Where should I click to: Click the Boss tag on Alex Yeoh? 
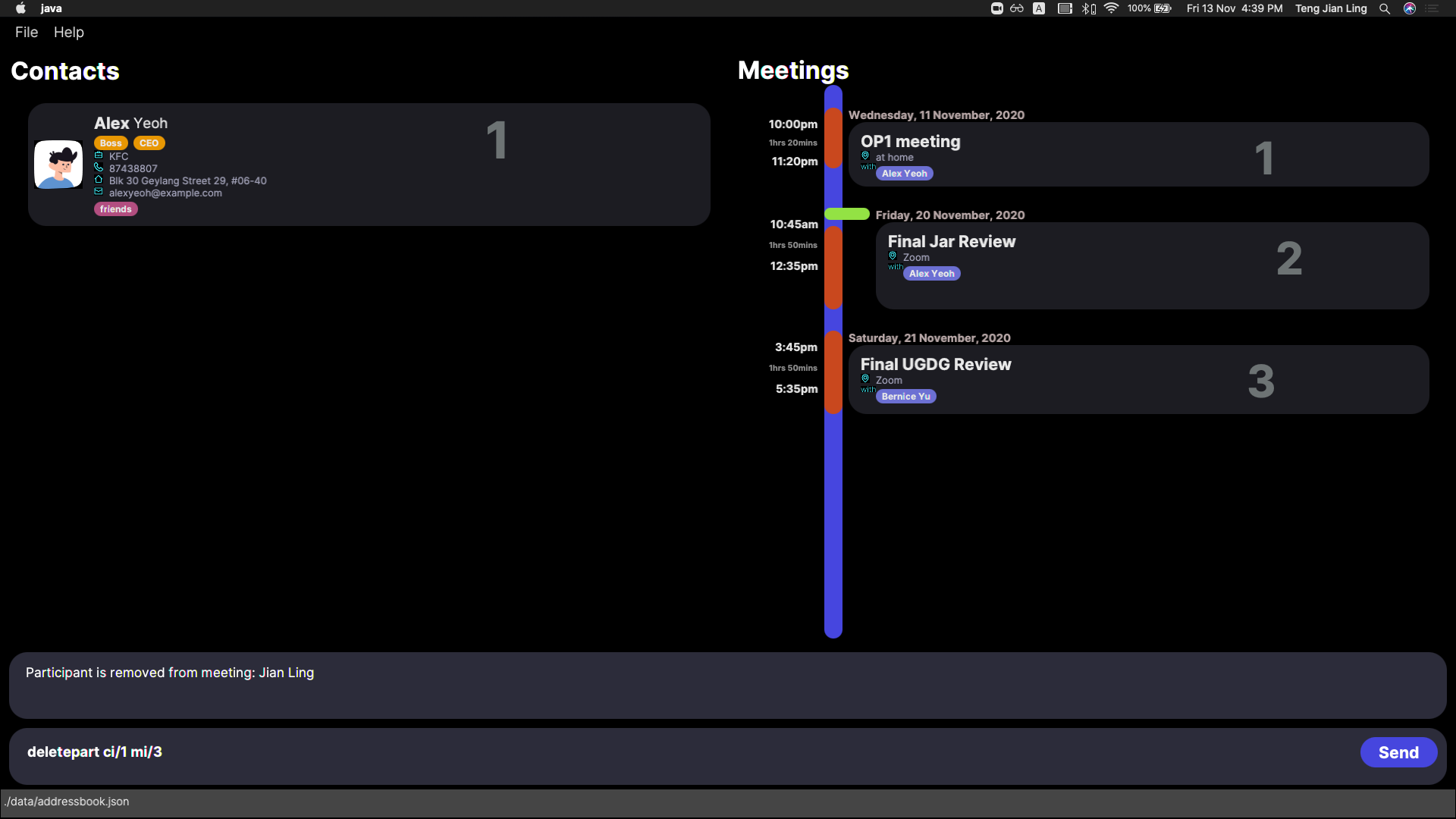point(111,143)
